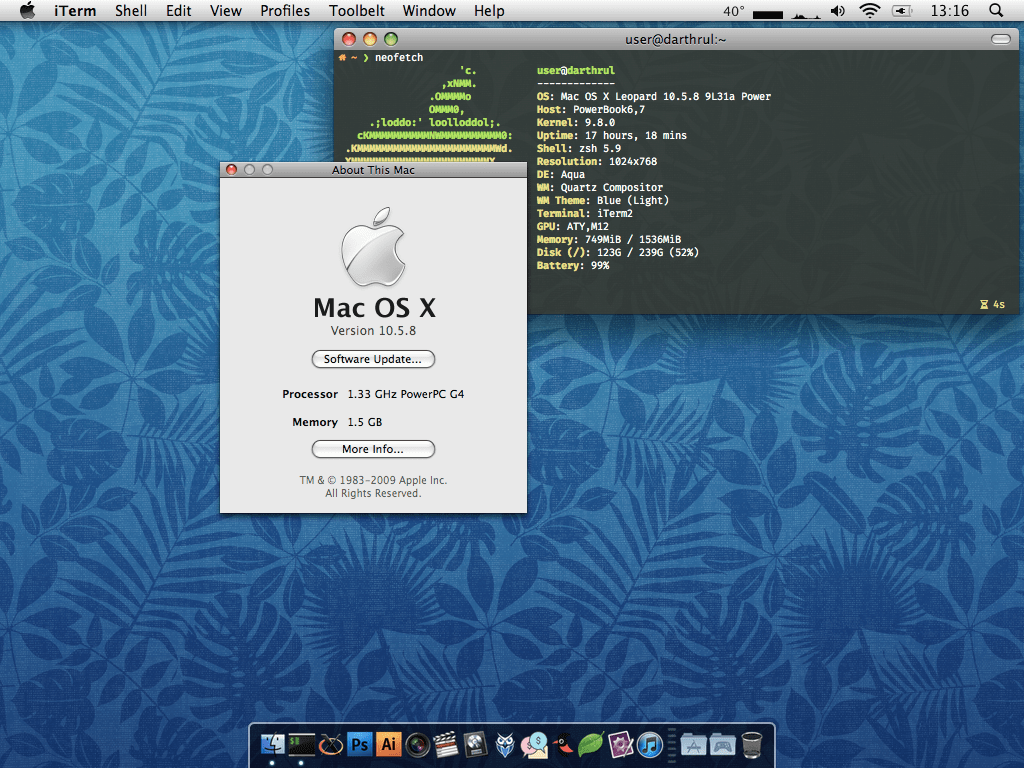
Task: Toggle the iTerm window toolbar pill button
Action: click(x=1000, y=39)
